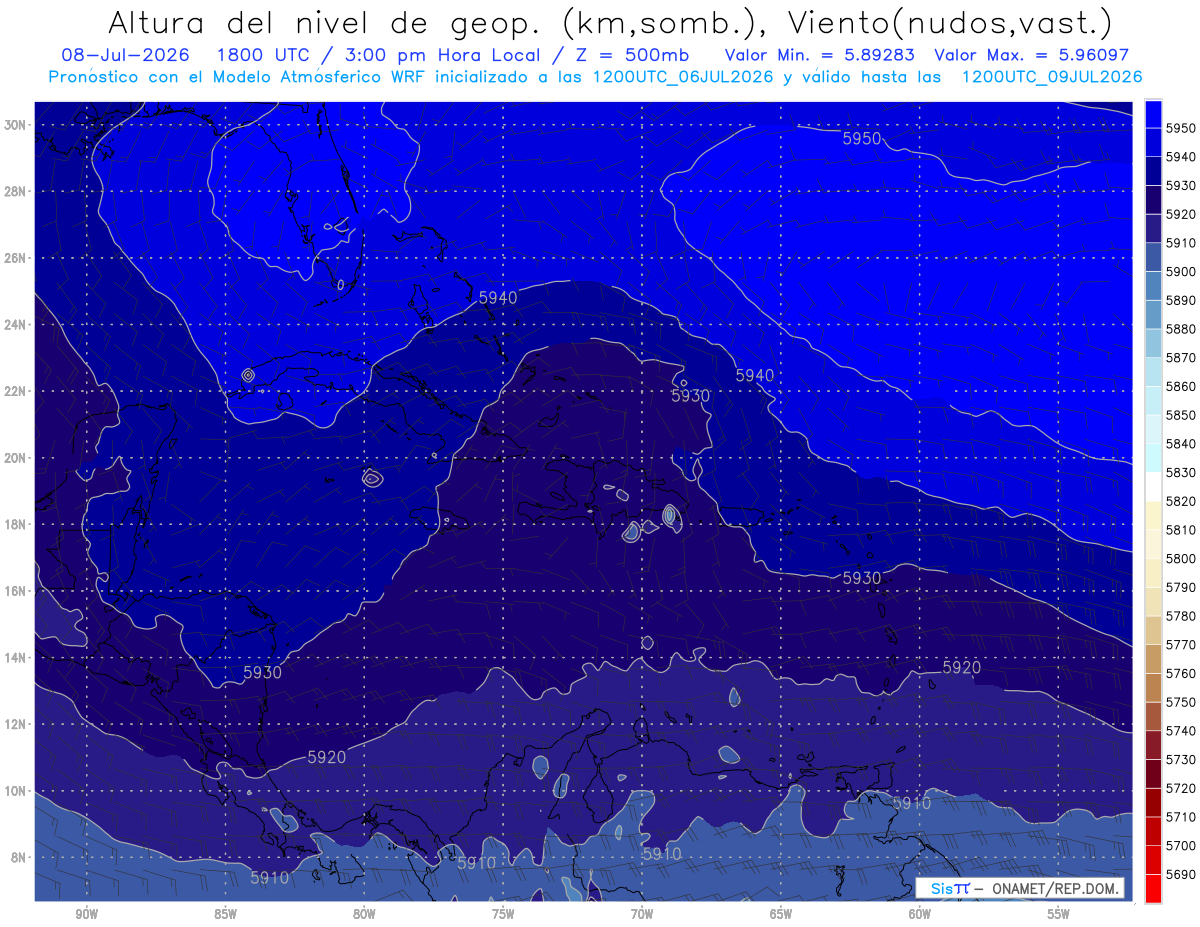Click the "Viento(nudos,vast.)" part of the title

(x=950, y=22)
